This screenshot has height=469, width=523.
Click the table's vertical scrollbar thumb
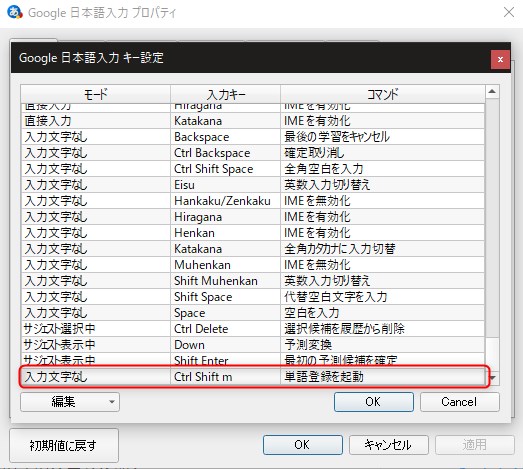click(x=492, y=354)
